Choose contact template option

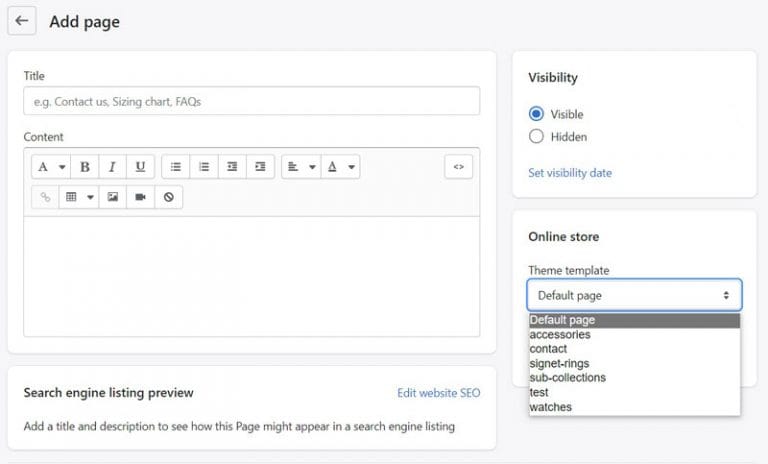[x=634, y=349]
